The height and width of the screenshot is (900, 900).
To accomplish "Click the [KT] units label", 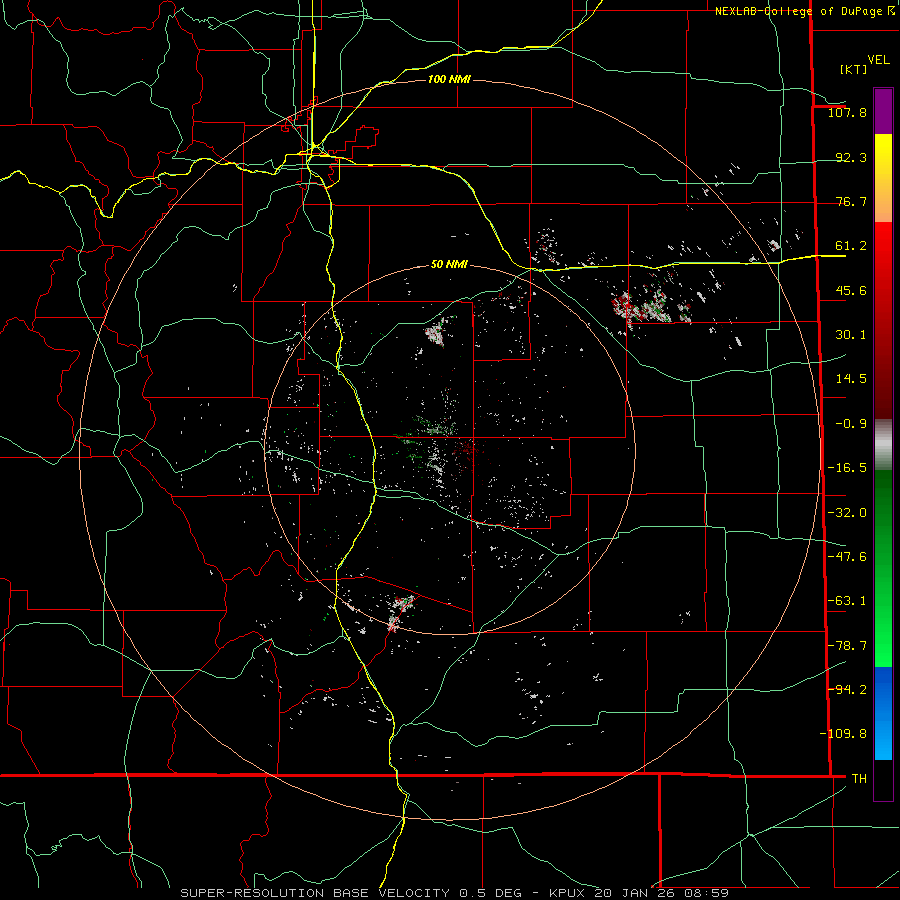I will (853, 69).
